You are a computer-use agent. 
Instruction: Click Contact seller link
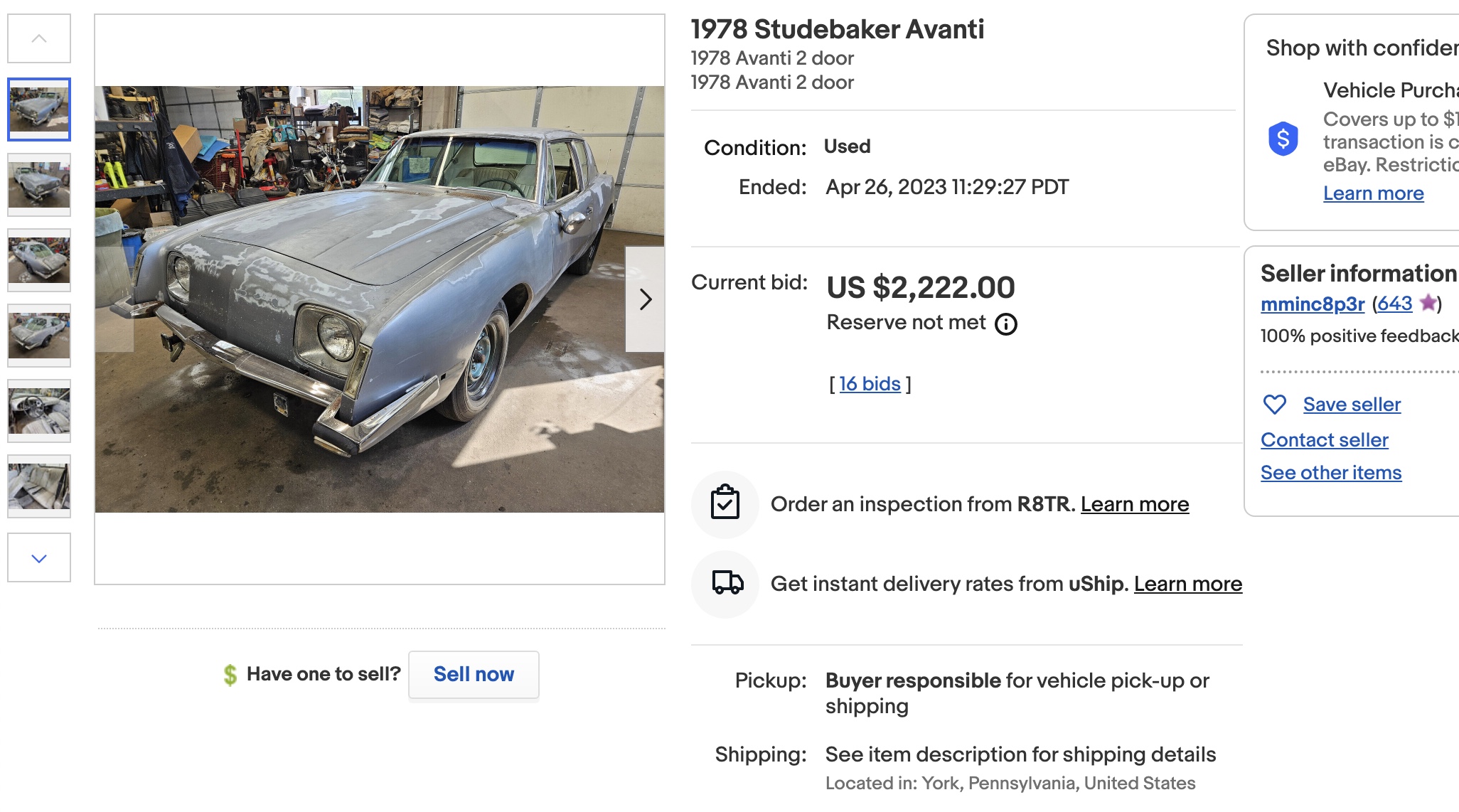pyautogui.click(x=1324, y=440)
